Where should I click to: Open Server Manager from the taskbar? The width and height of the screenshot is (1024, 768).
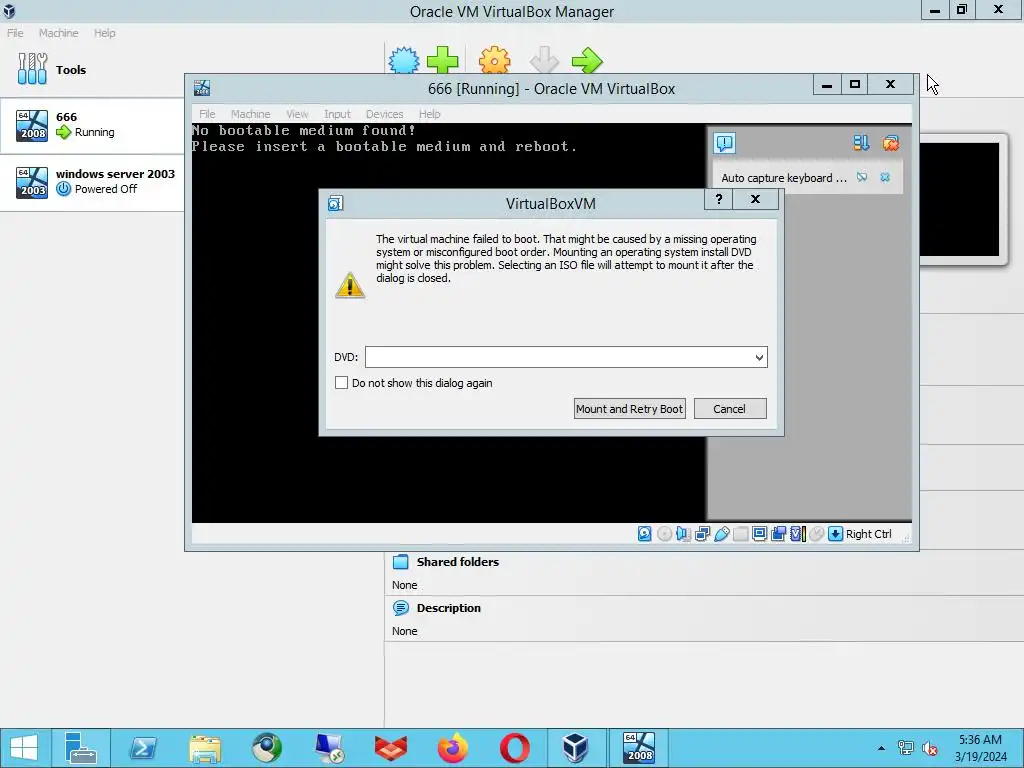click(81, 748)
